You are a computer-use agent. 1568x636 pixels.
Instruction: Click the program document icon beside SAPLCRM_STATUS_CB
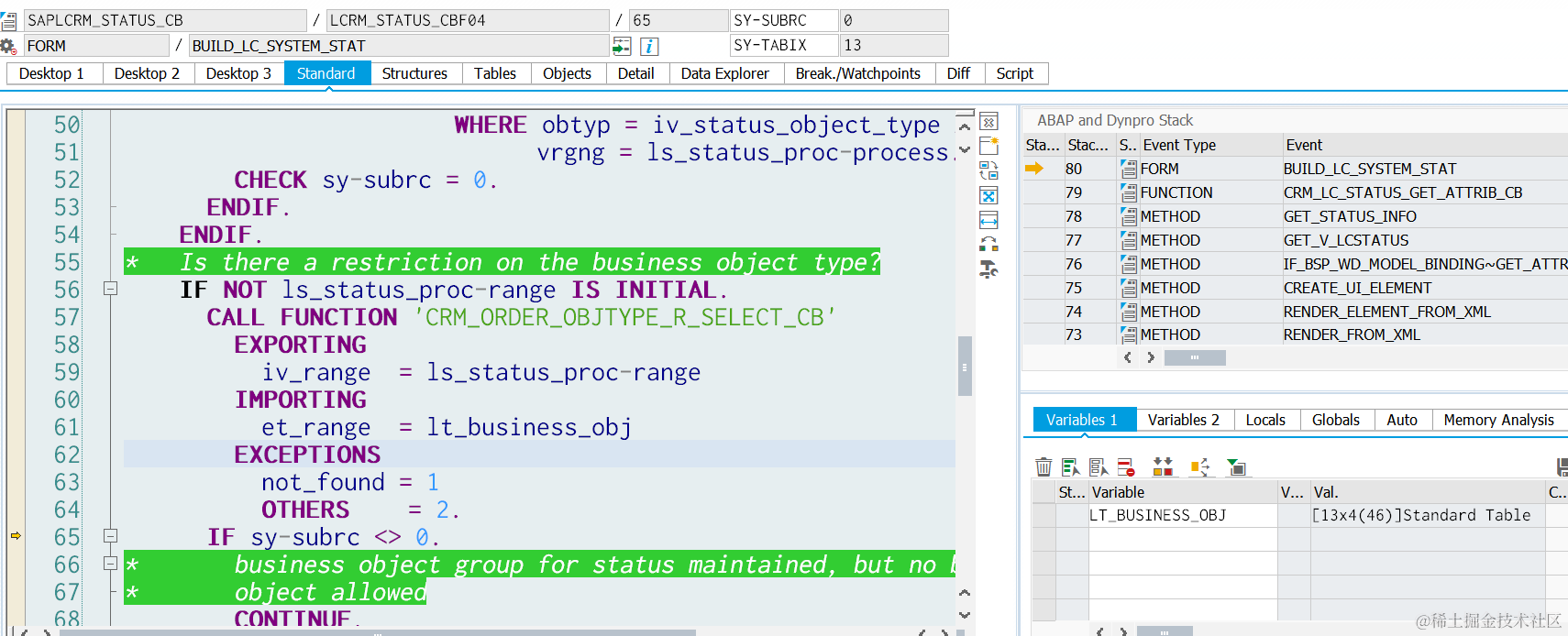point(8,20)
